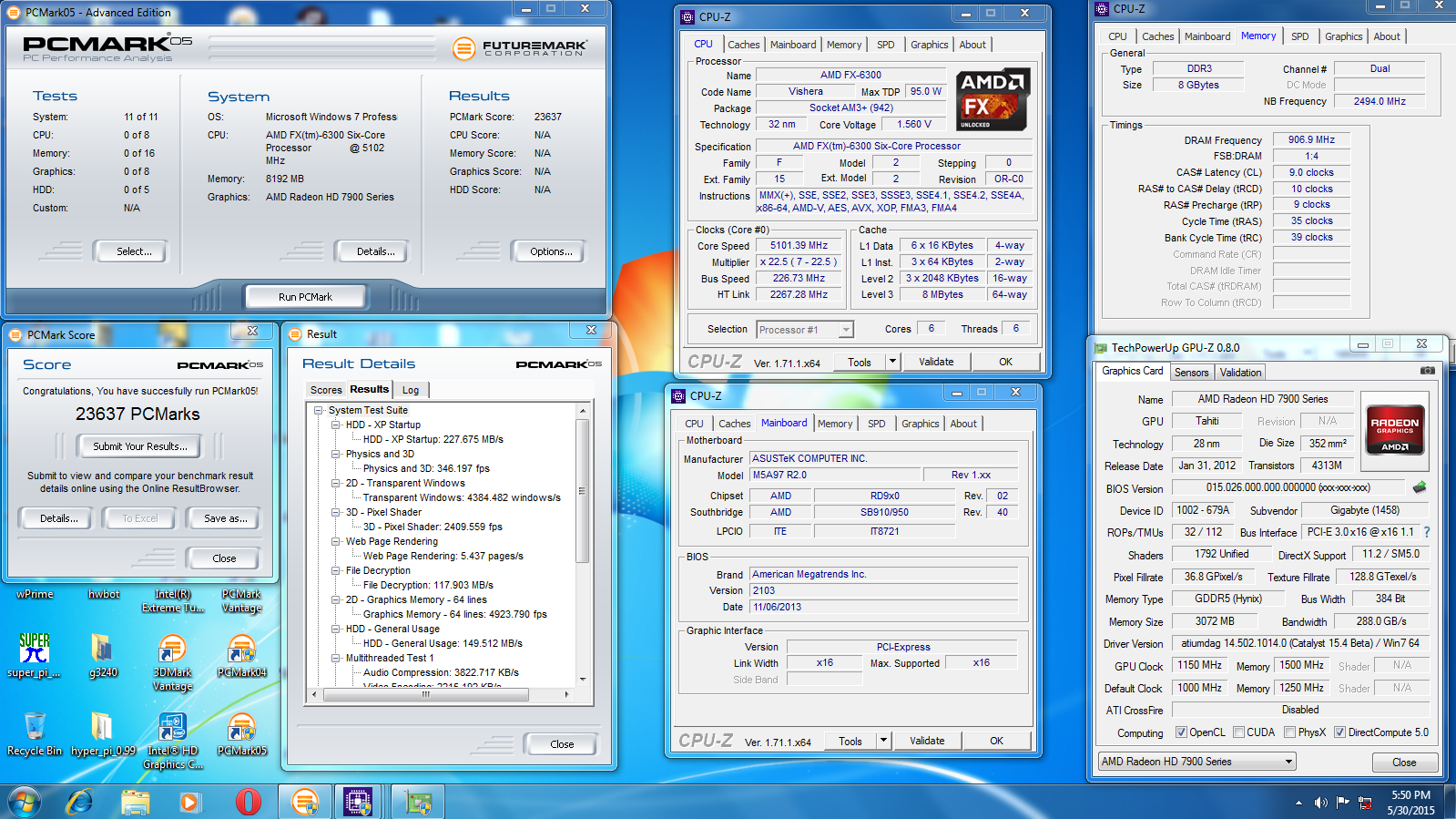
Task: Toggle the DirectCompute 5.0 checkbox
Action: (x=1340, y=732)
